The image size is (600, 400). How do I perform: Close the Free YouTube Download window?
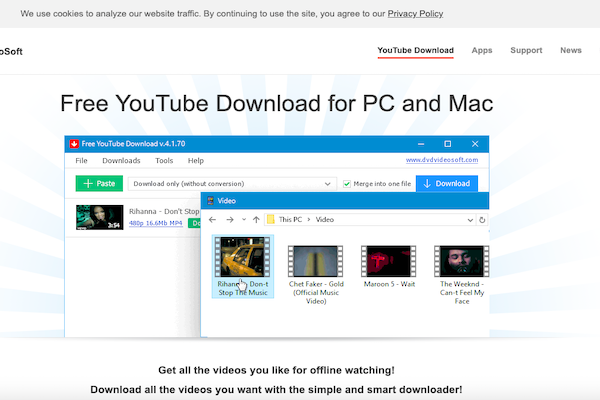coord(475,144)
